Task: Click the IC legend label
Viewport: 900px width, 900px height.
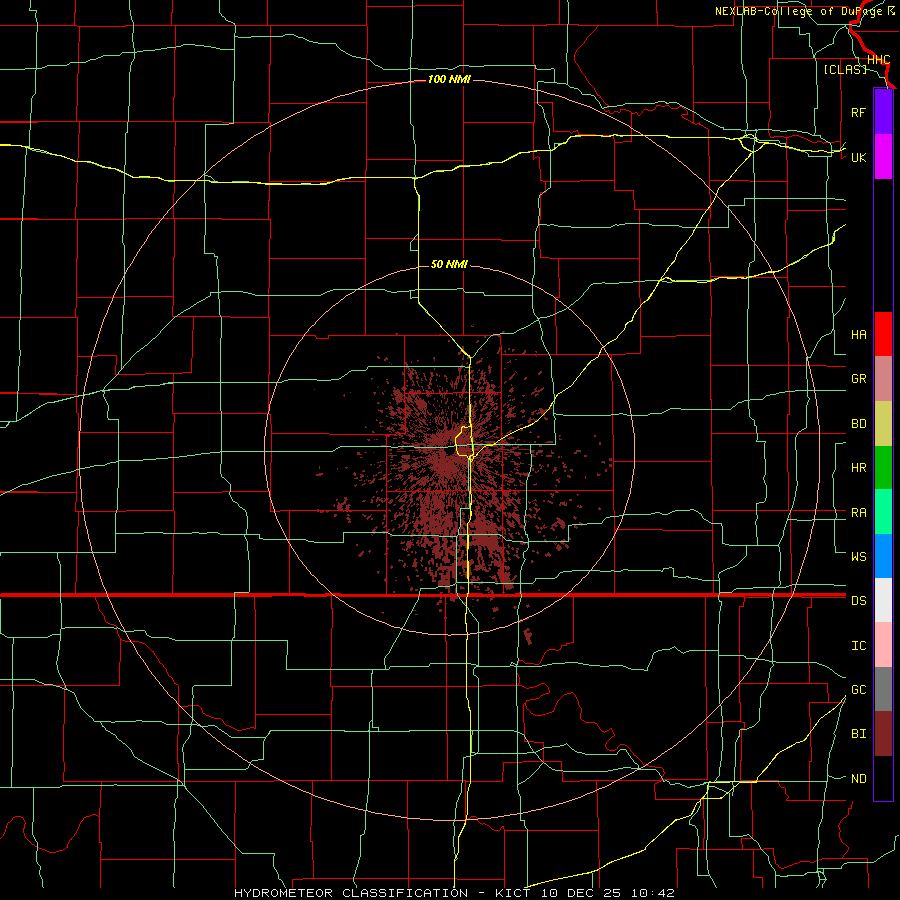Action: (858, 646)
